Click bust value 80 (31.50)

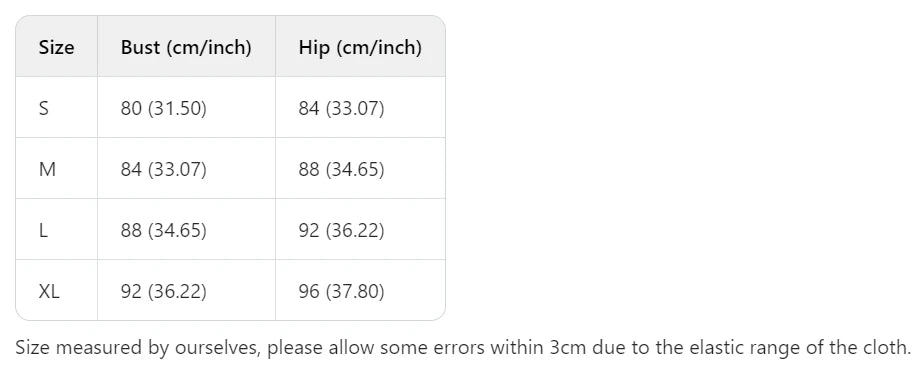tap(164, 108)
